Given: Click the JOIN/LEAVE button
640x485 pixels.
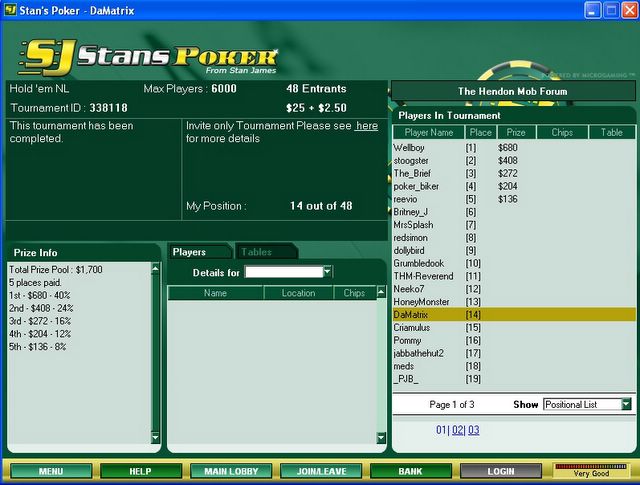Looking at the screenshot, I should (321, 471).
